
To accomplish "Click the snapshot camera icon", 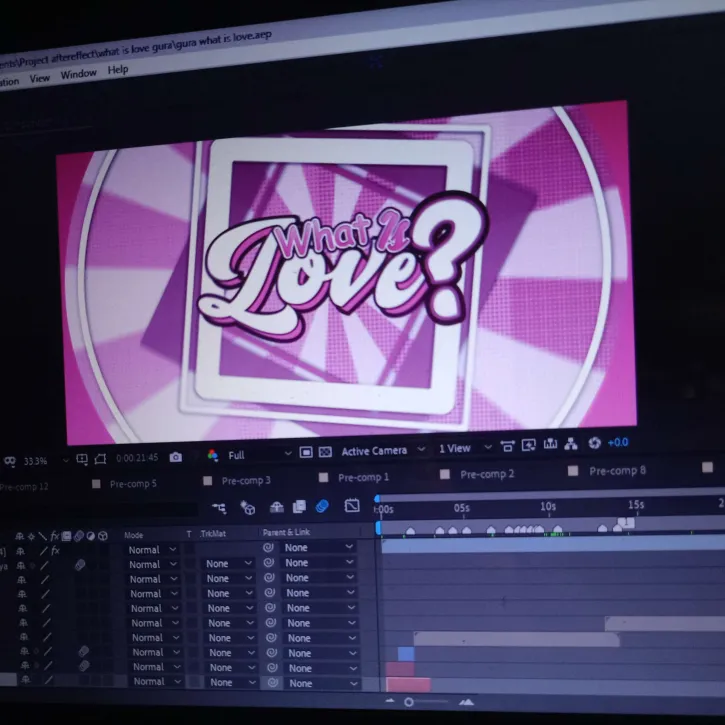I will pyautogui.click(x=176, y=457).
